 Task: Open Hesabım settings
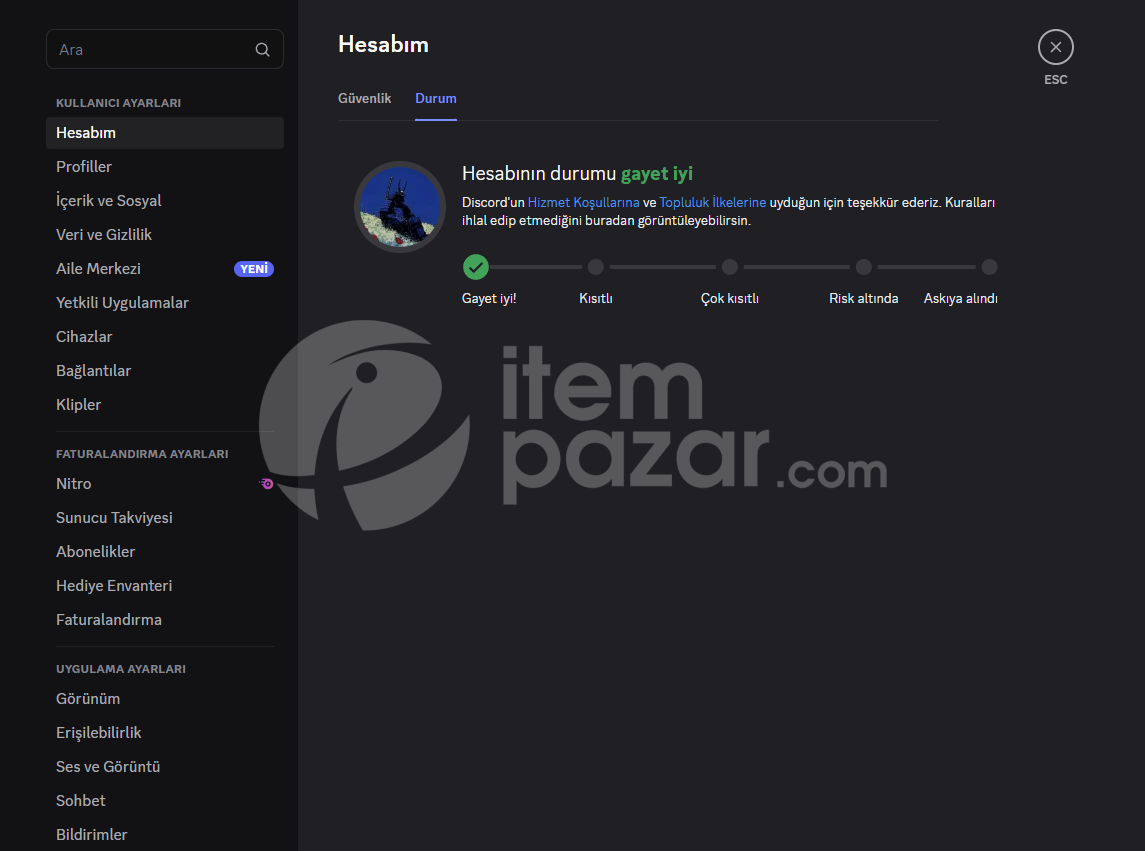click(x=164, y=133)
